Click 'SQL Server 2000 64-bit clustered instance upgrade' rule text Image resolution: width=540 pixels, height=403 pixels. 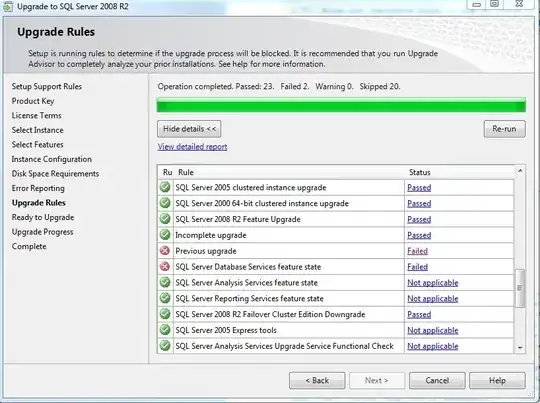click(262, 204)
